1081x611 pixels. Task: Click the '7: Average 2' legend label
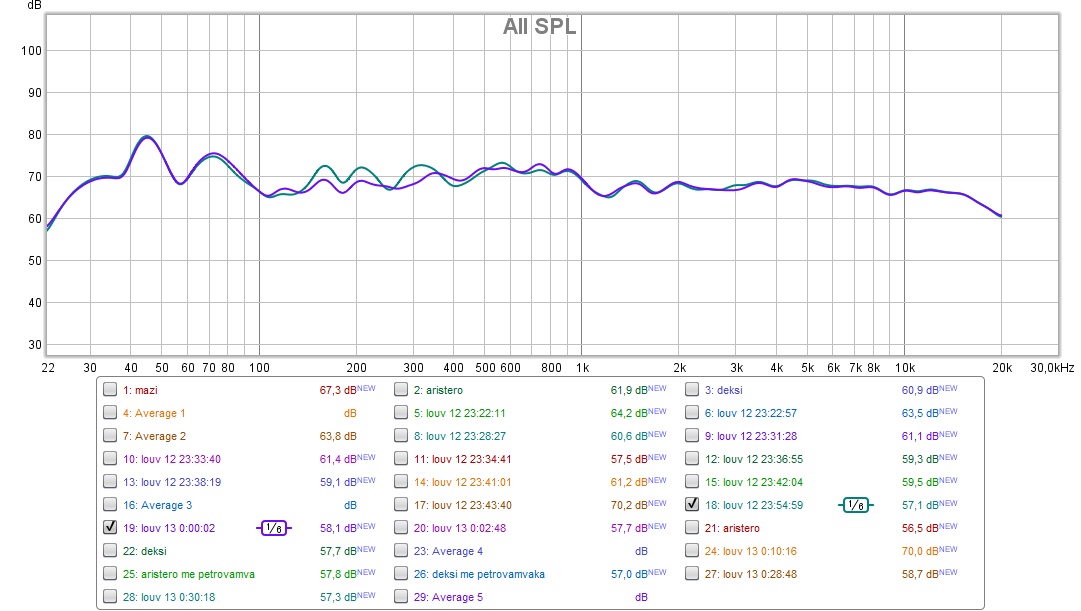pyautogui.click(x=154, y=436)
